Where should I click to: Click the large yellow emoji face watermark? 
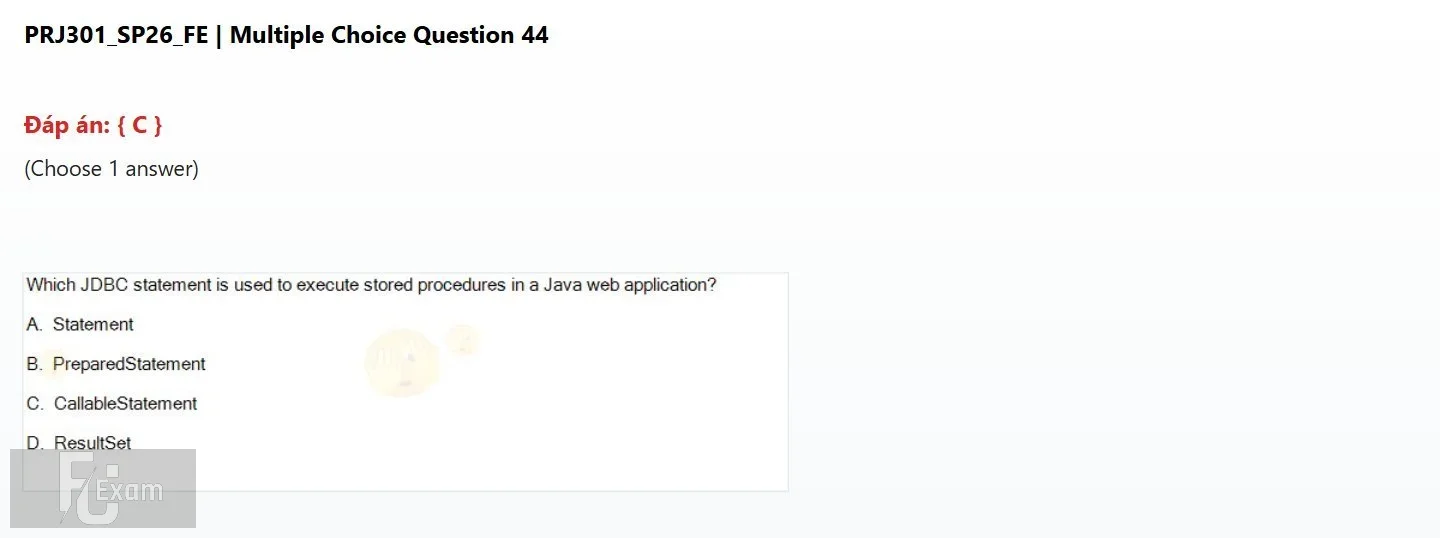point(401,362)
